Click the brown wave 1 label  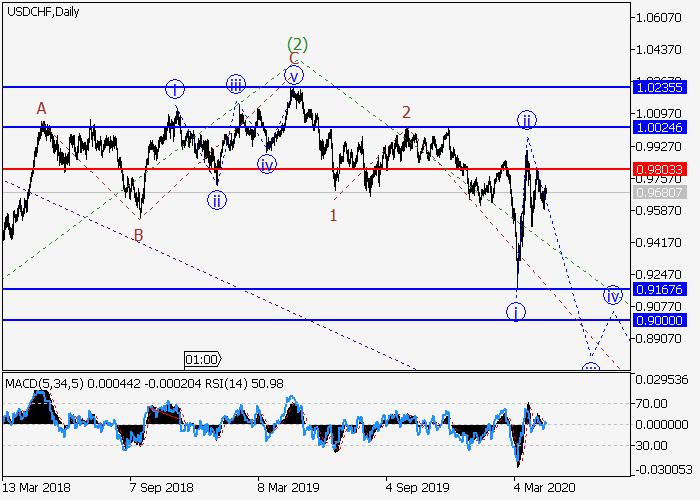click(334, 215)
